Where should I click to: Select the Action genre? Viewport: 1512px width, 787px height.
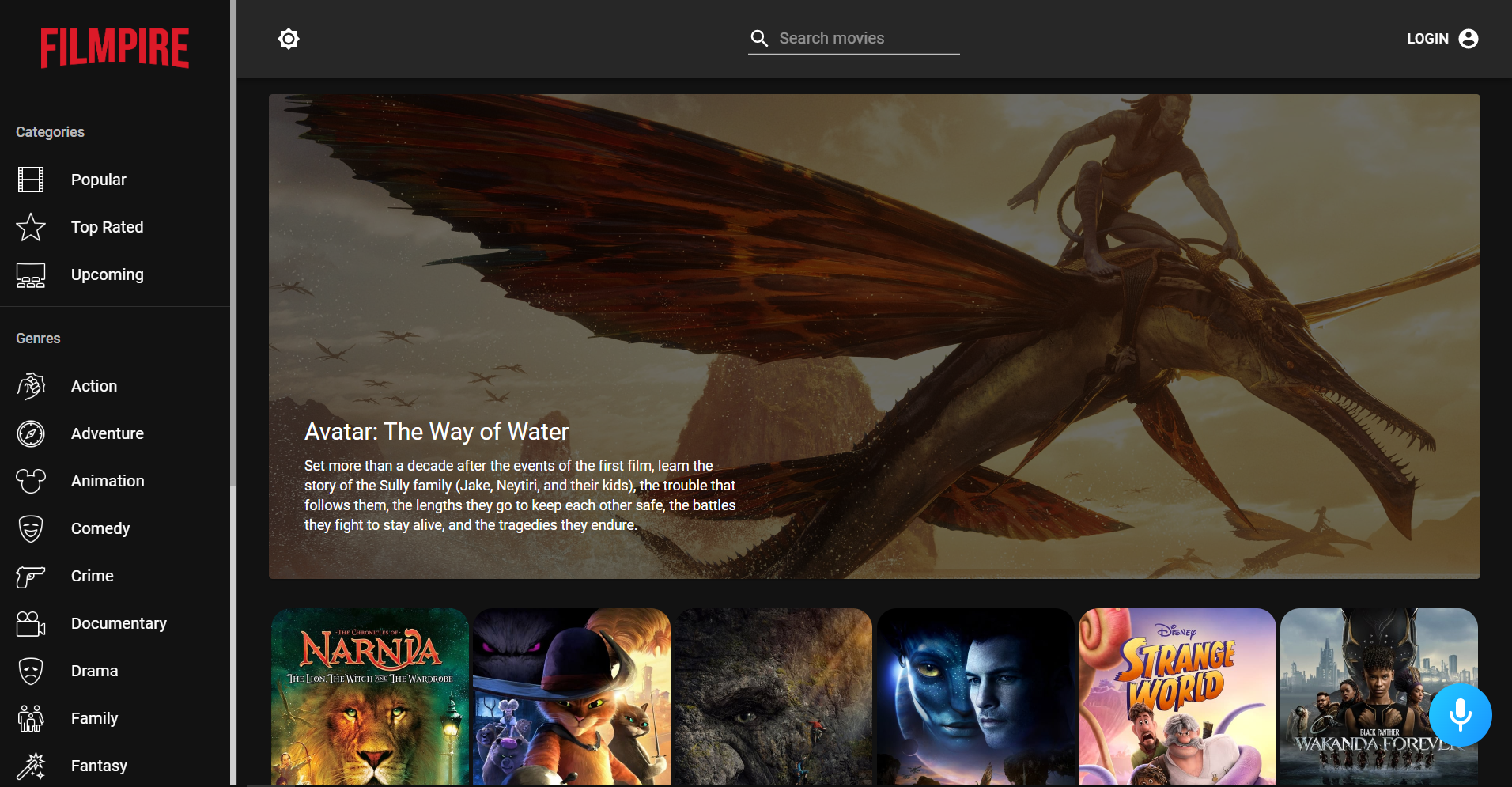point(115,386)
